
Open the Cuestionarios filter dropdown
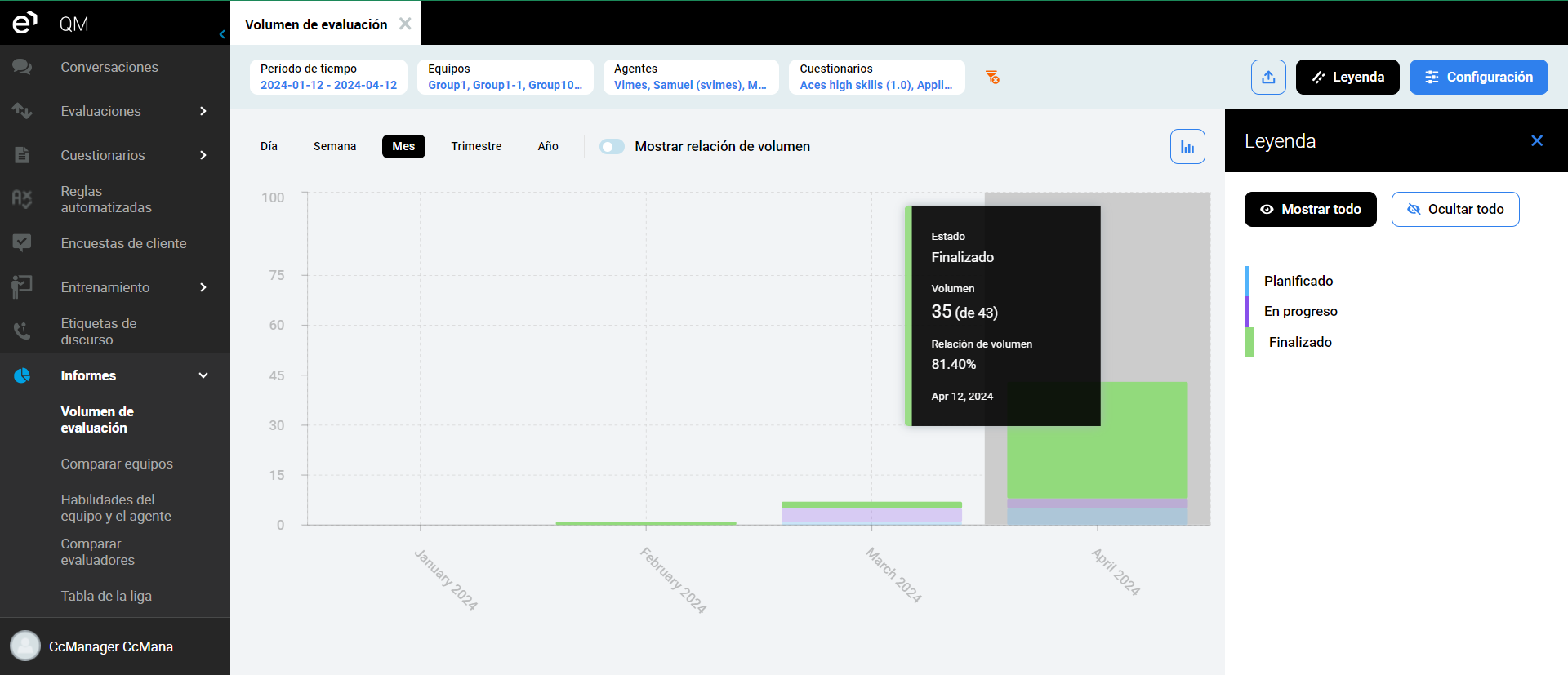877,77
